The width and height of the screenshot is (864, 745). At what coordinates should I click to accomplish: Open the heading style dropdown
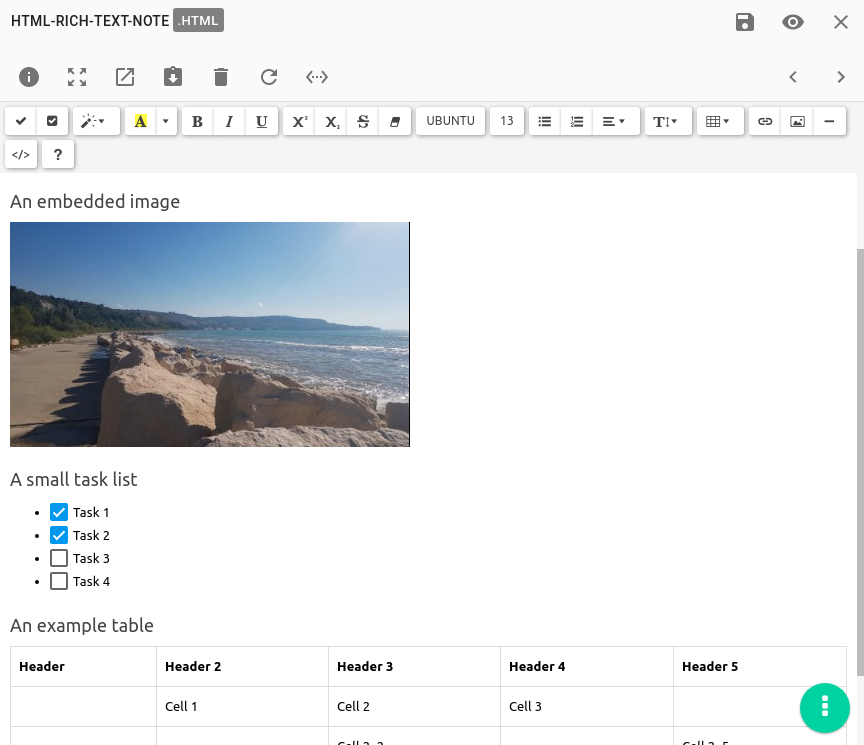668,121
